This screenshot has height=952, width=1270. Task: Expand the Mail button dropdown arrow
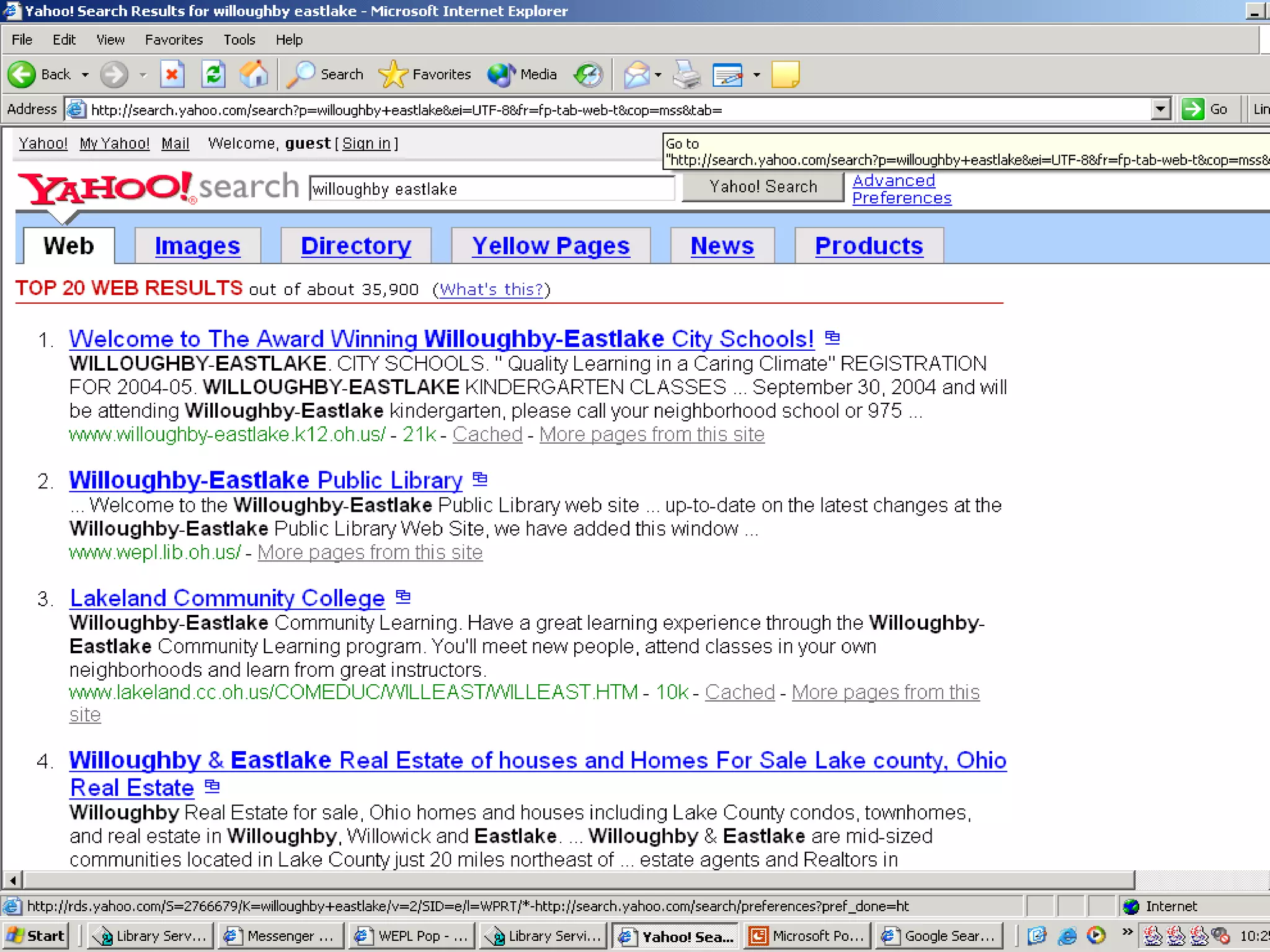click(x=658, y=75)
